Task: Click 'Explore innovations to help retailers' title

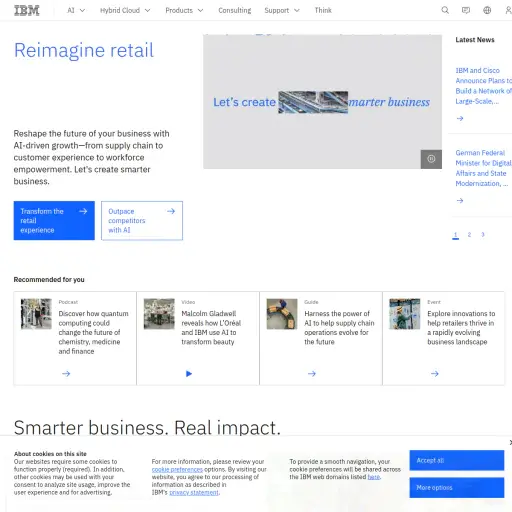Action: tap(461, 328)
